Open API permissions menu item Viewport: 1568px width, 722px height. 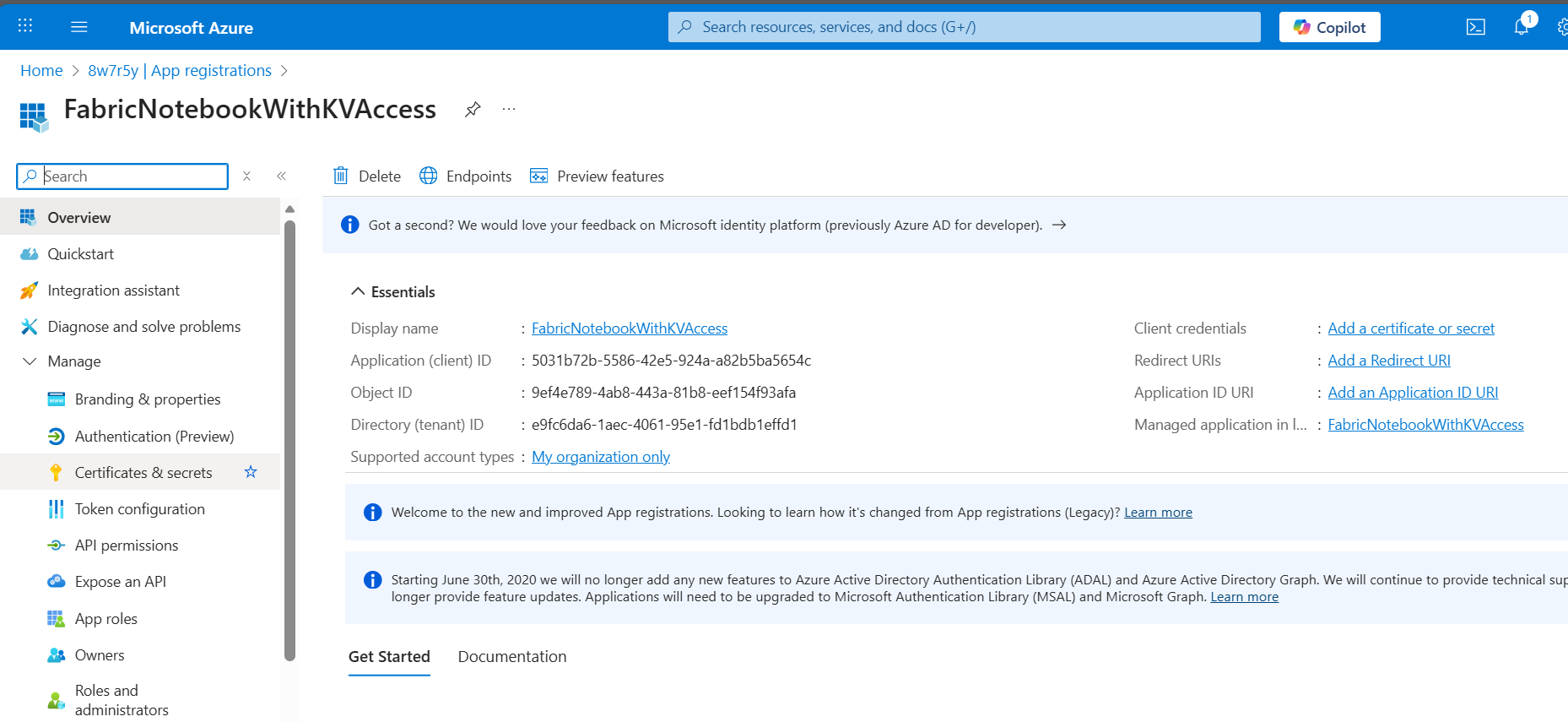click(127, 546)
